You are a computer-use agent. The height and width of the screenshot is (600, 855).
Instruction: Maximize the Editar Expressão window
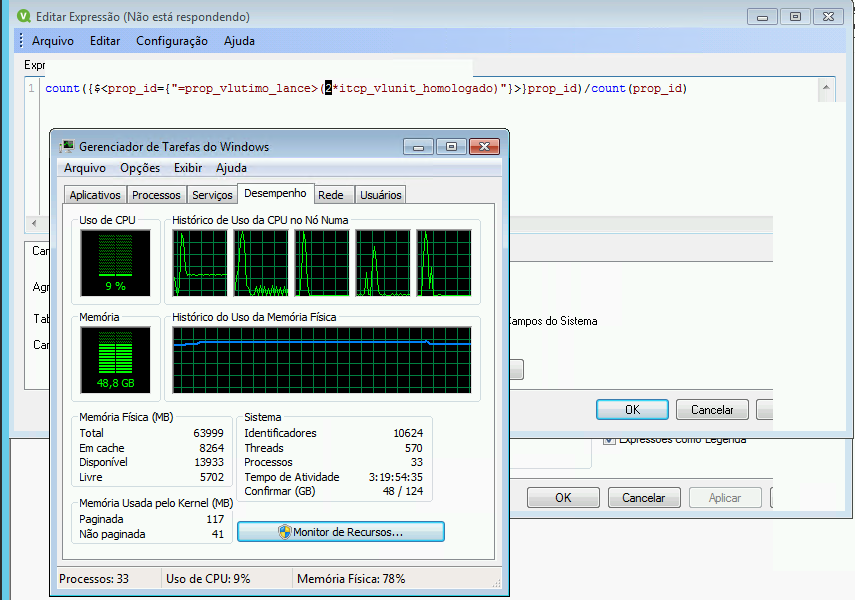click(x=795, y=17)
